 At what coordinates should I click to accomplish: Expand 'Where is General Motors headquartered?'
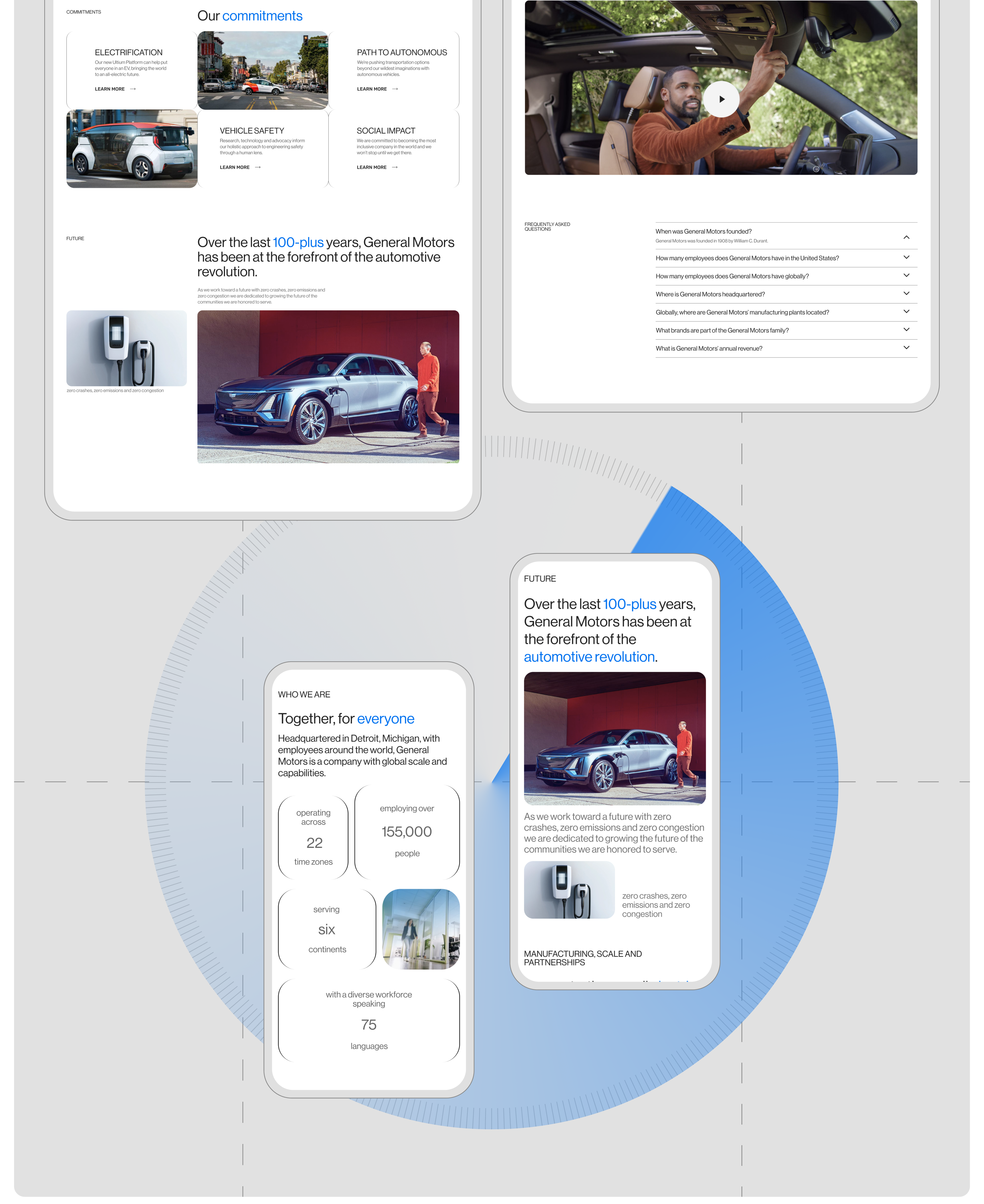[907, 294]
